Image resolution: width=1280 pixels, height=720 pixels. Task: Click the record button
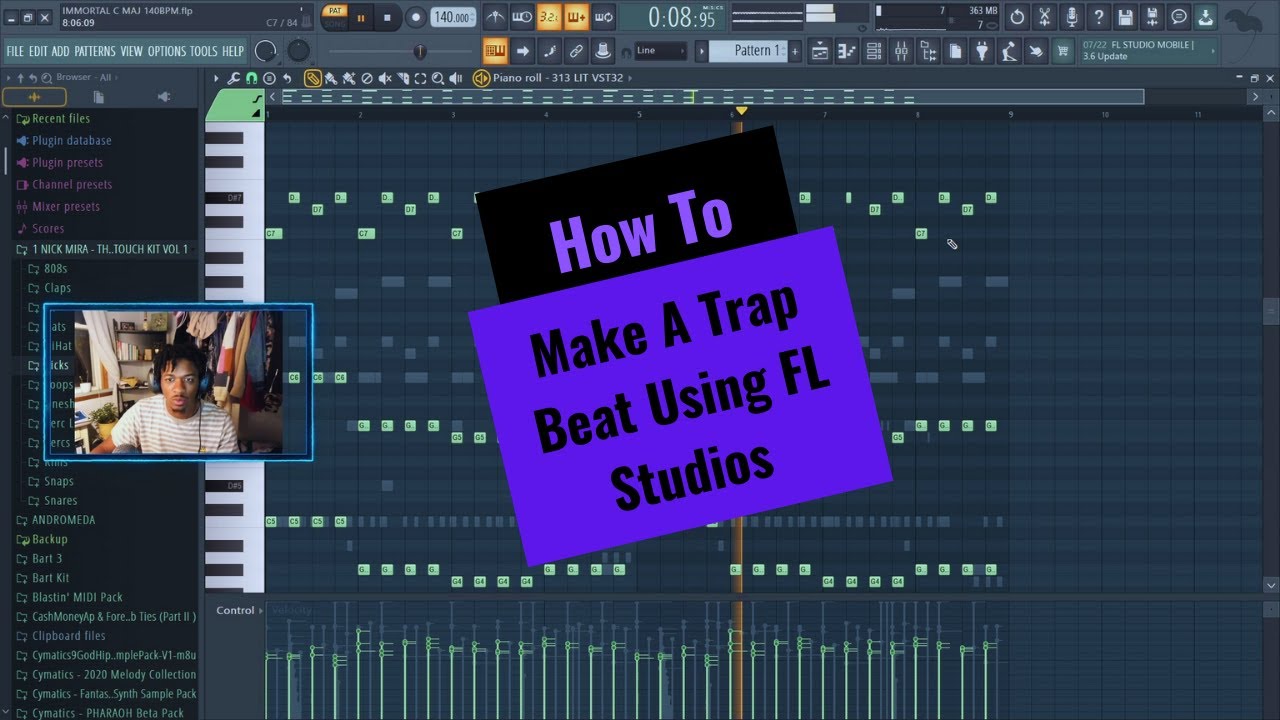(415, 17)
